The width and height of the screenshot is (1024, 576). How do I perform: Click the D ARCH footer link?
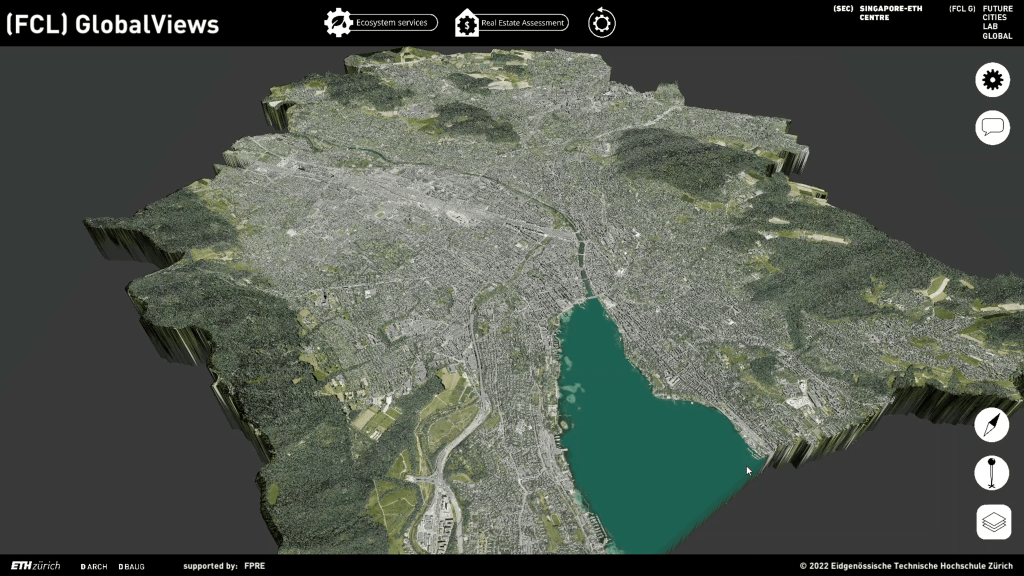click(x=94, y=566)
